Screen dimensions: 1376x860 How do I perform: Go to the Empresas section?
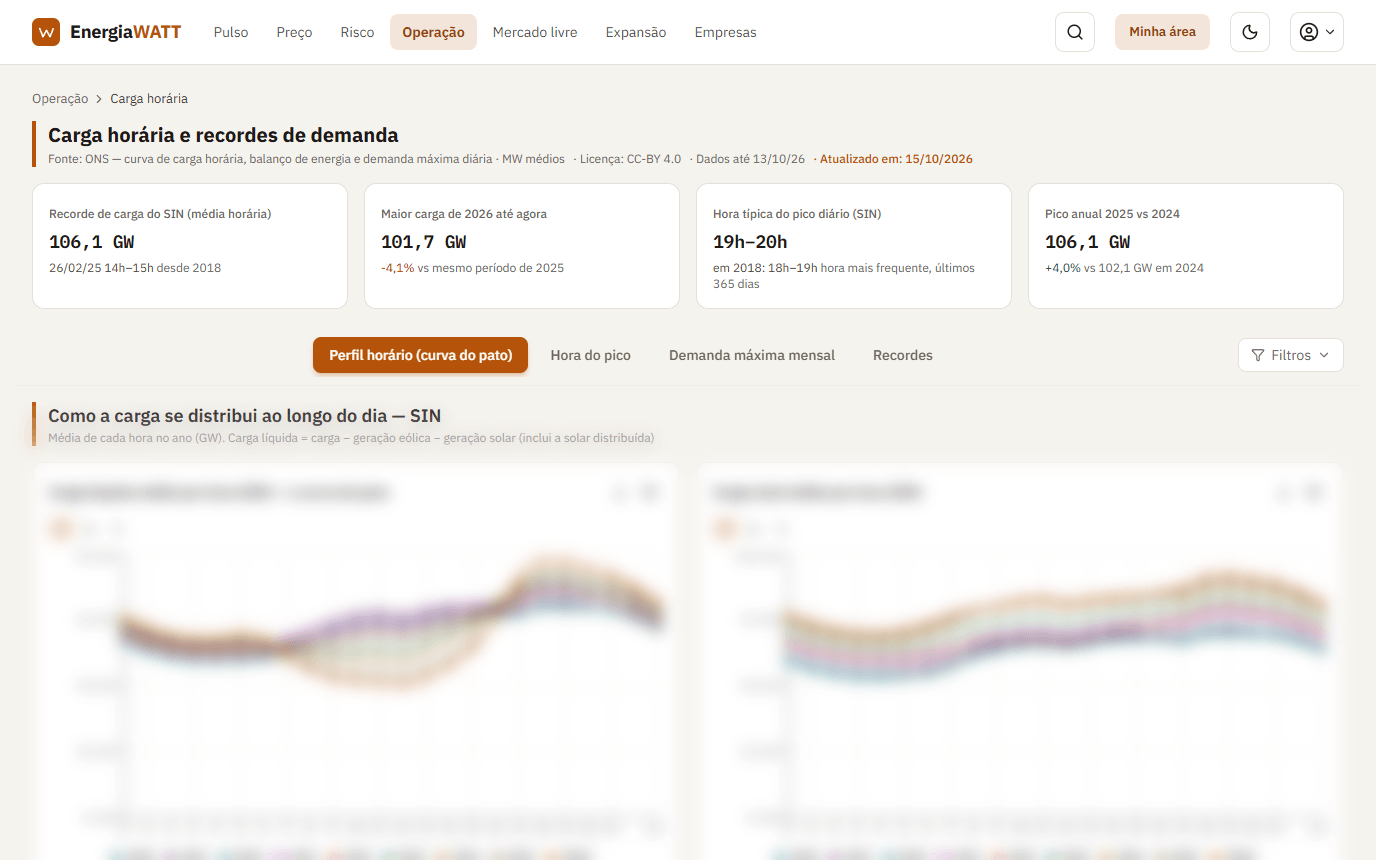(x=726, y=32)
